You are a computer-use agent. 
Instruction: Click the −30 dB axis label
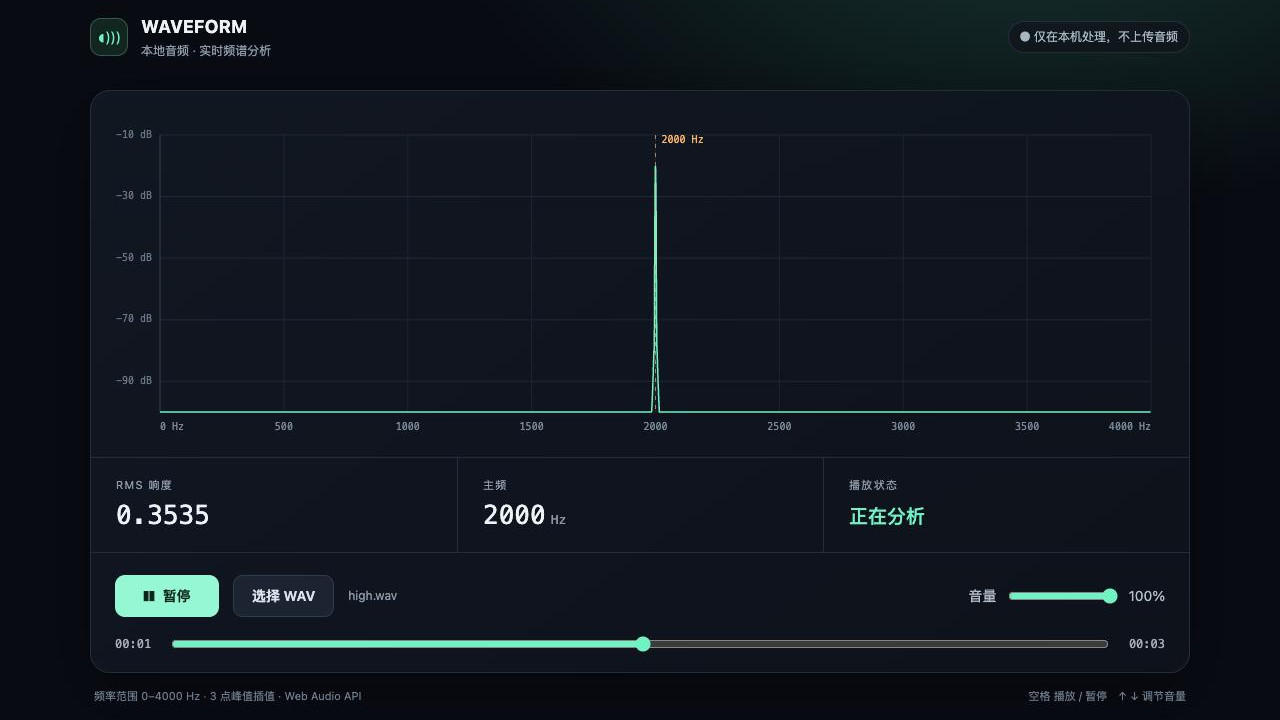[x=134, y=196]
